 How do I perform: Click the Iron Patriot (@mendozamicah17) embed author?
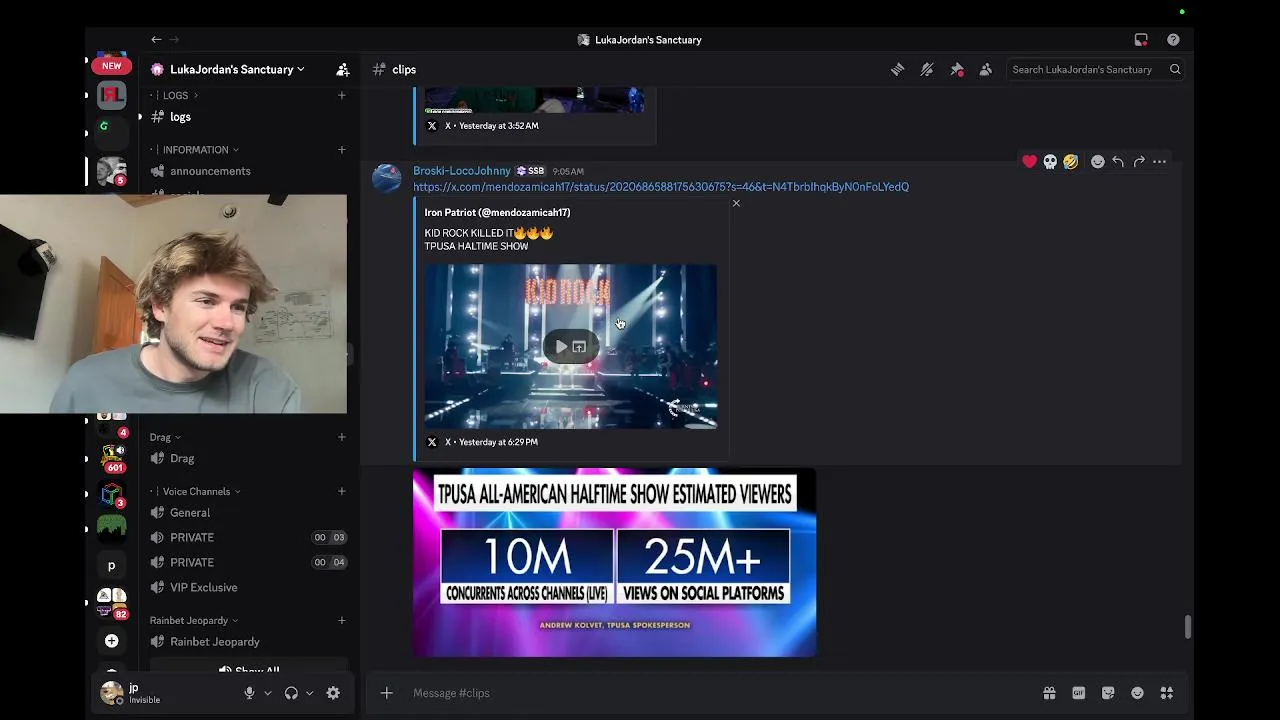(497, 212)
